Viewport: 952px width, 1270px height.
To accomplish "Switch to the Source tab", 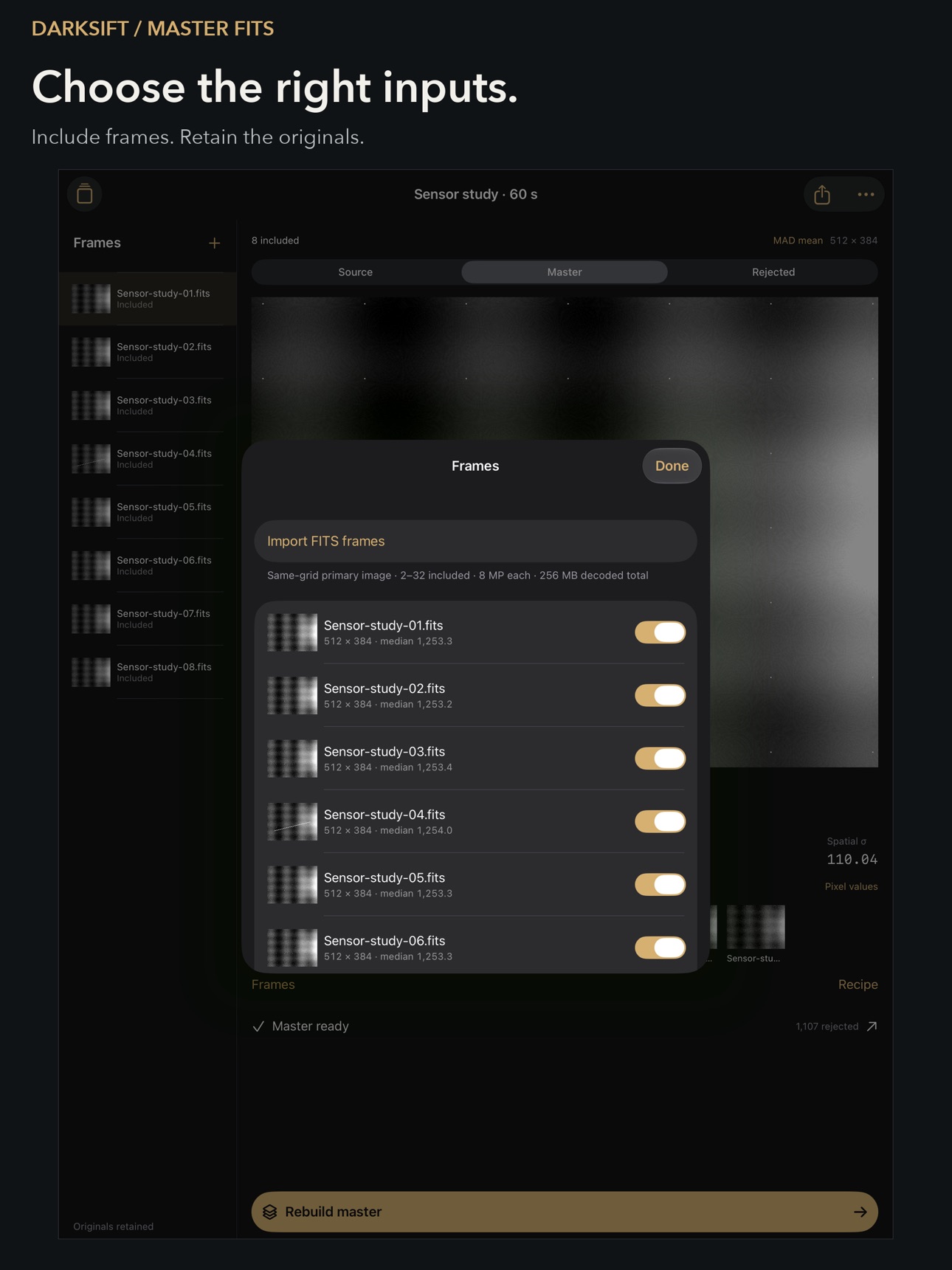I will point(356,272).
